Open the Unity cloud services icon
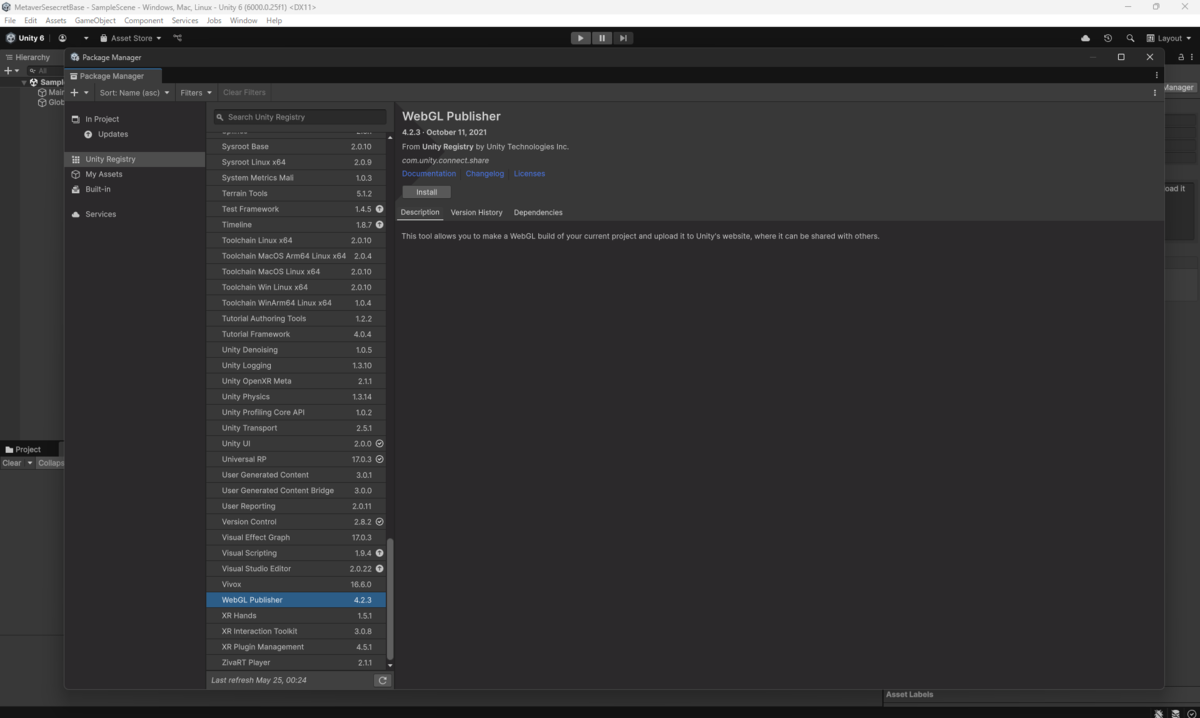The image size is (1200, 718). point(1085,37)
